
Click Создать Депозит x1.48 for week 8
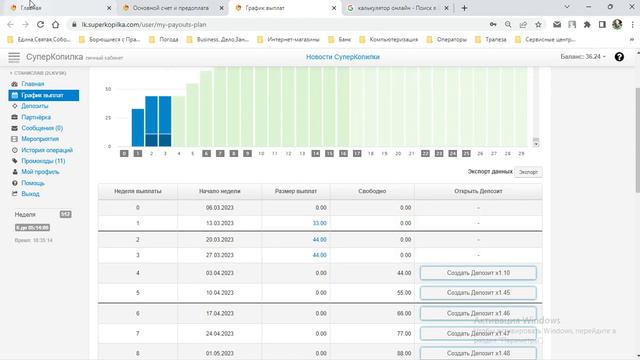[478, 353]
